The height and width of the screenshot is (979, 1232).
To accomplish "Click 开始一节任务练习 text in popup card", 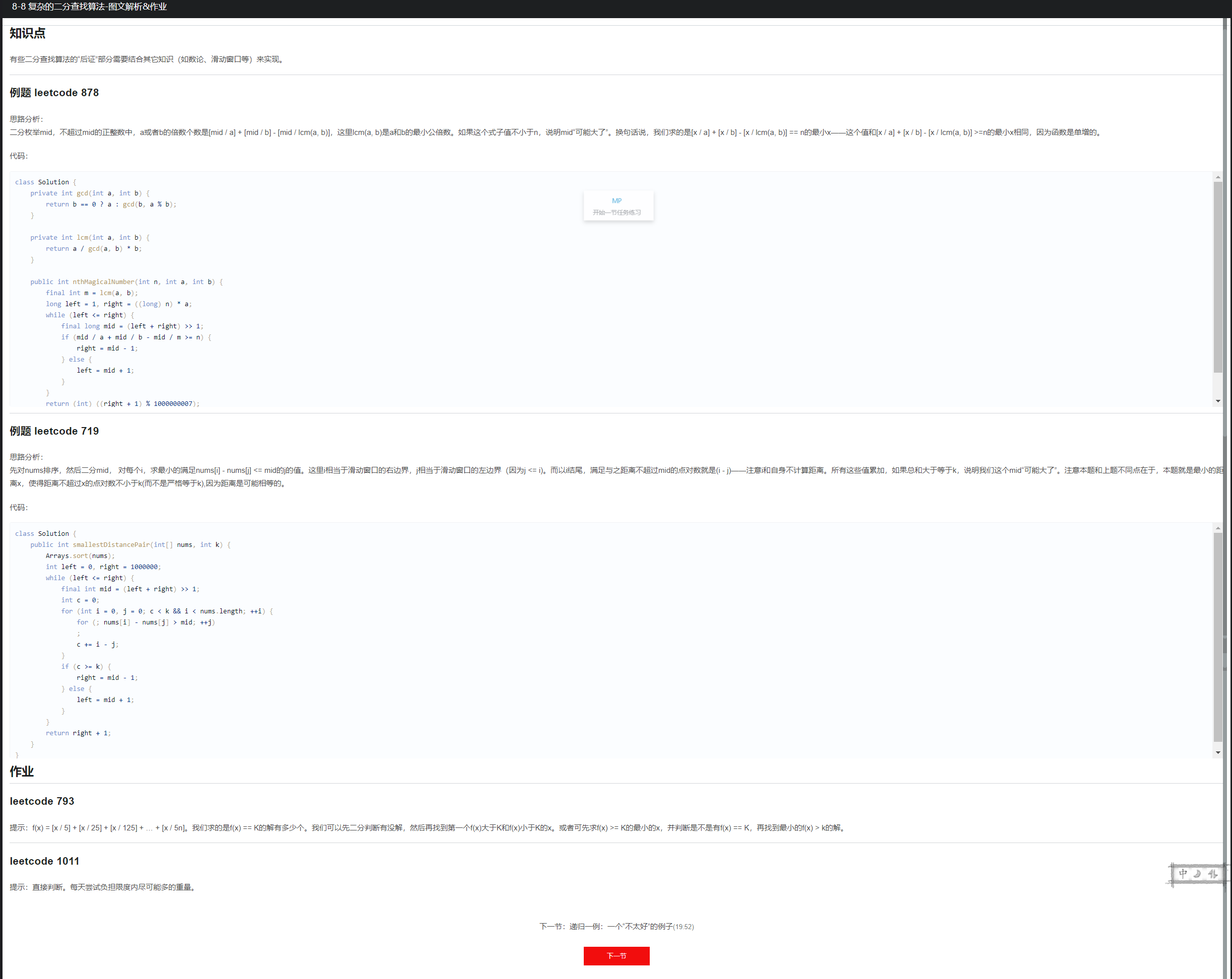I will tap(617, 213).
